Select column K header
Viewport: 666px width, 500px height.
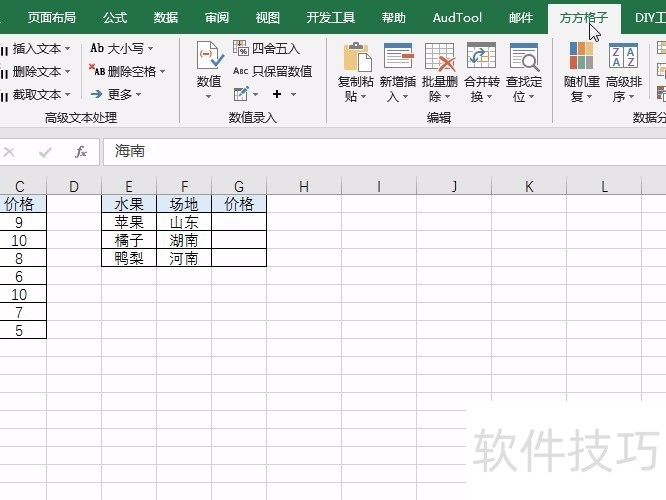coord(529,186)
